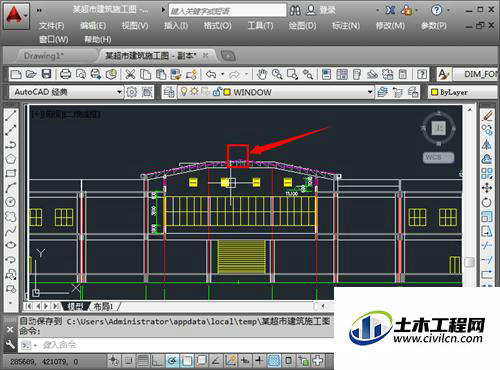Toggle Infer Constraints in status bar

[x=114, y=361]
